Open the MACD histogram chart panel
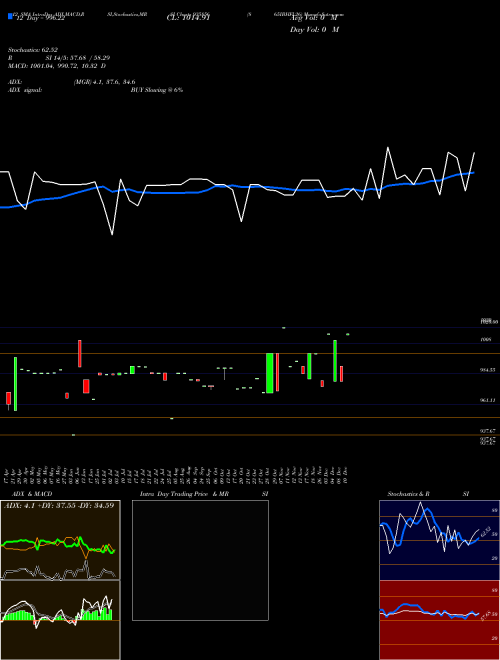 pyautogui.click(x=60, y=620)
